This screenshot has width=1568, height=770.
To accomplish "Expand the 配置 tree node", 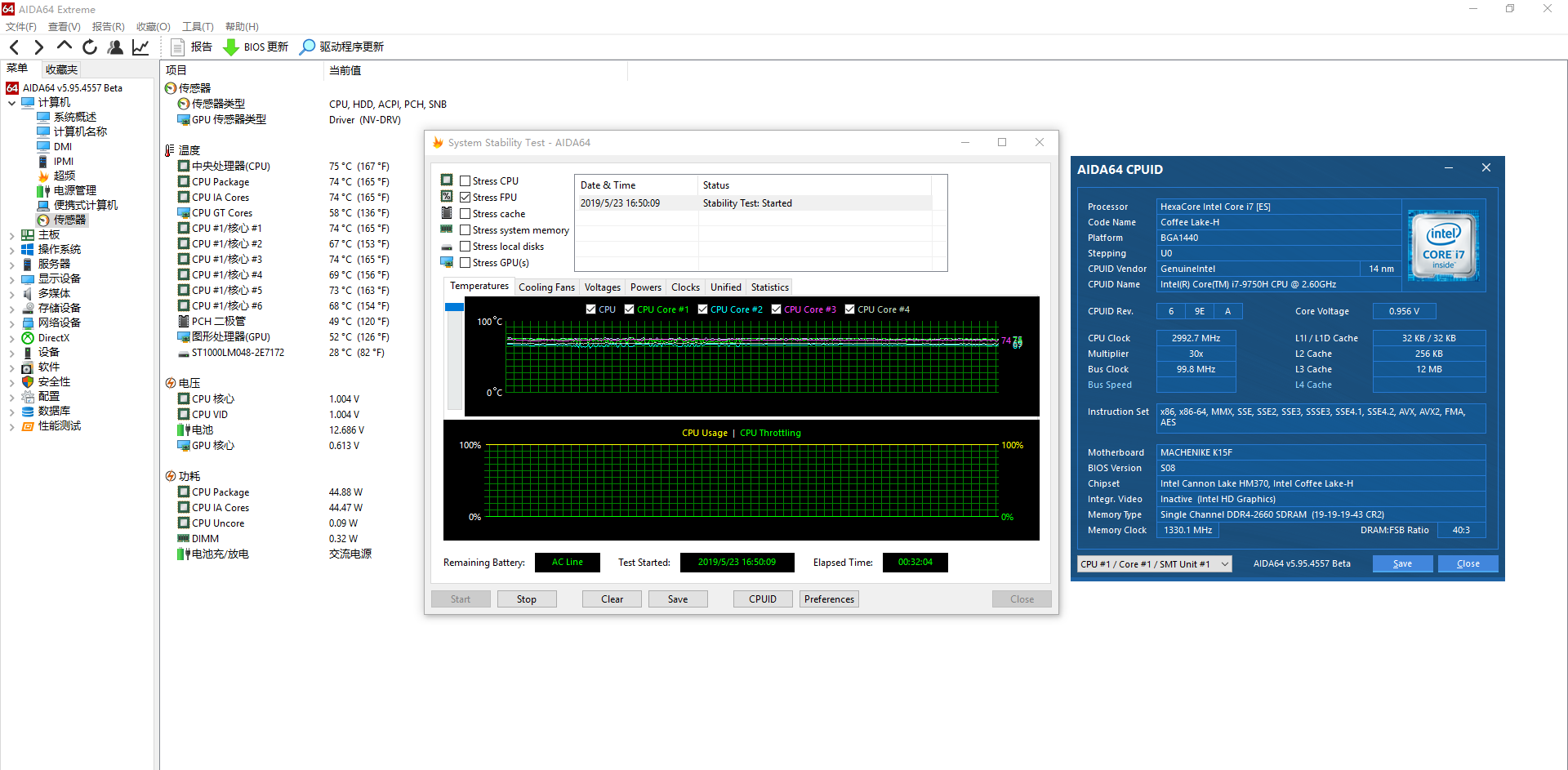I will [x=12, y=397].
